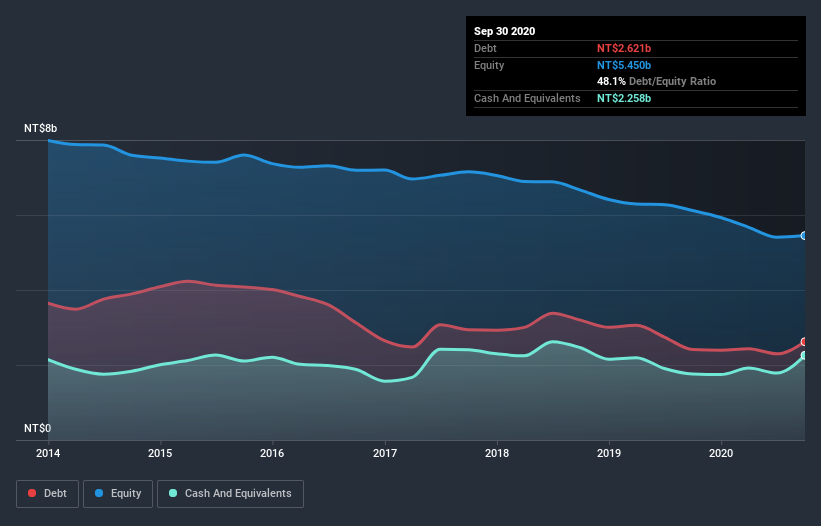Click the 2018 x-axis label
Screen dimensions: 821x526
click(497, 453)
